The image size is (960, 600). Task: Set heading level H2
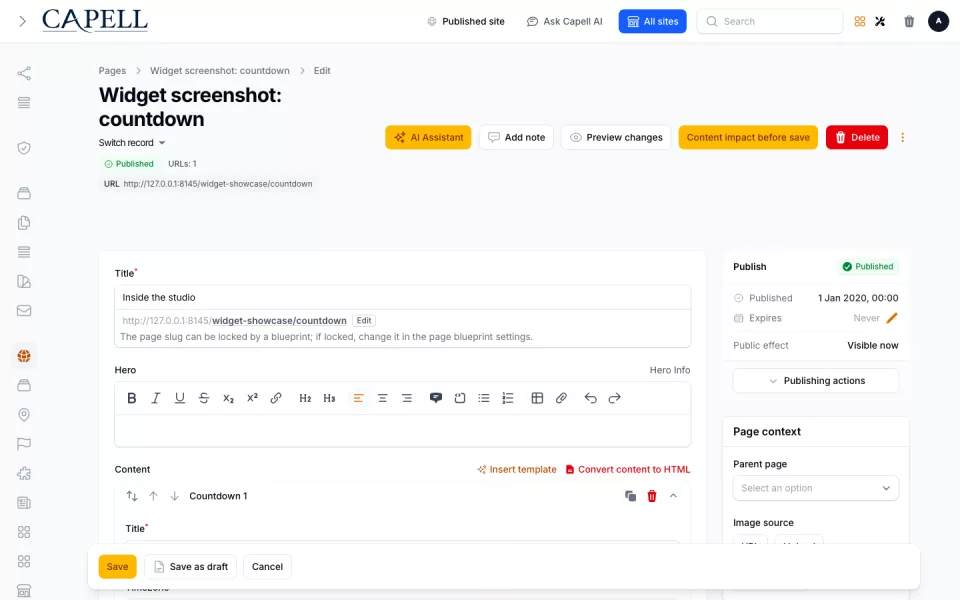[305, 398]
